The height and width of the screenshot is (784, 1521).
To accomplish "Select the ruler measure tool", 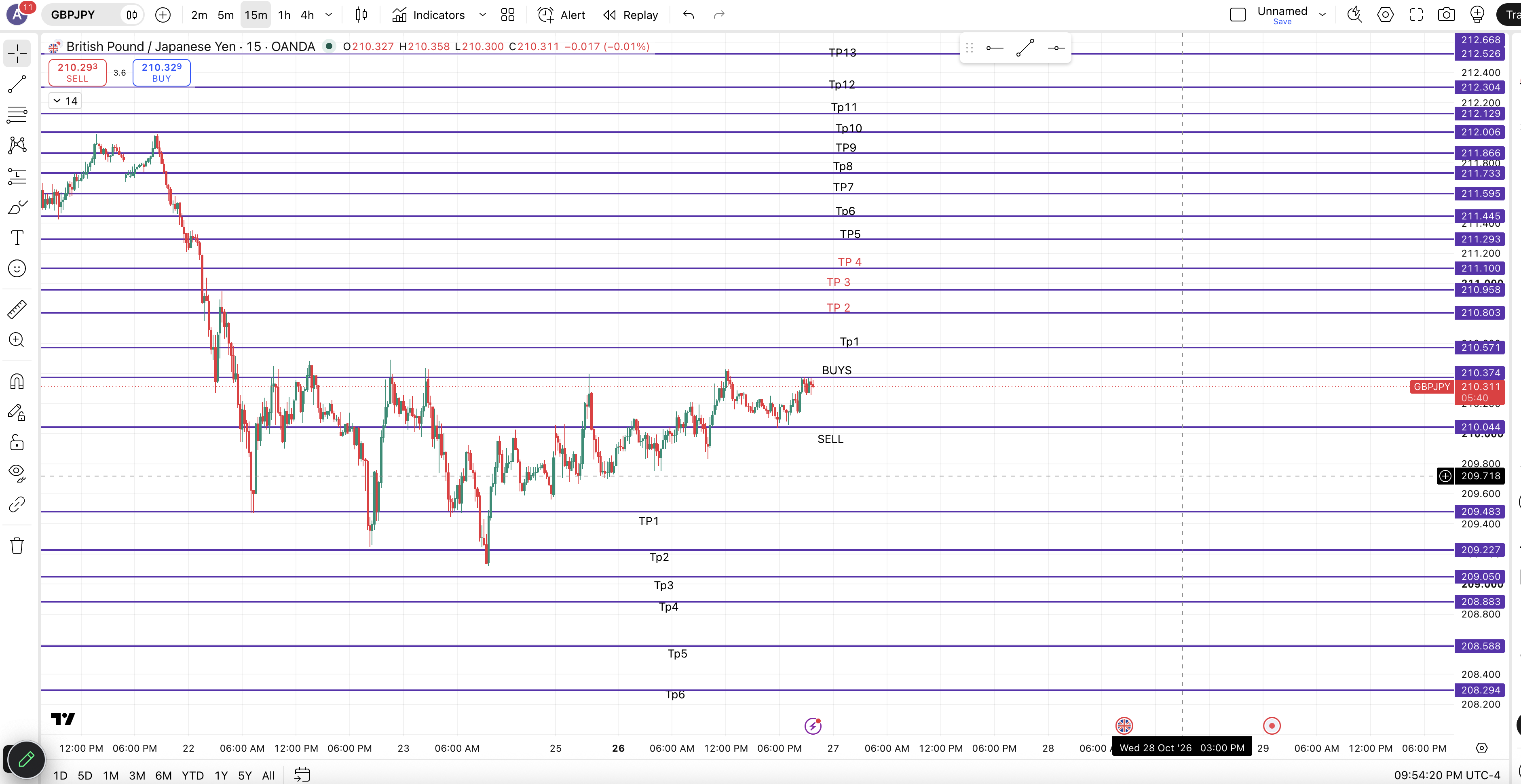I will (x=17, y=309).
